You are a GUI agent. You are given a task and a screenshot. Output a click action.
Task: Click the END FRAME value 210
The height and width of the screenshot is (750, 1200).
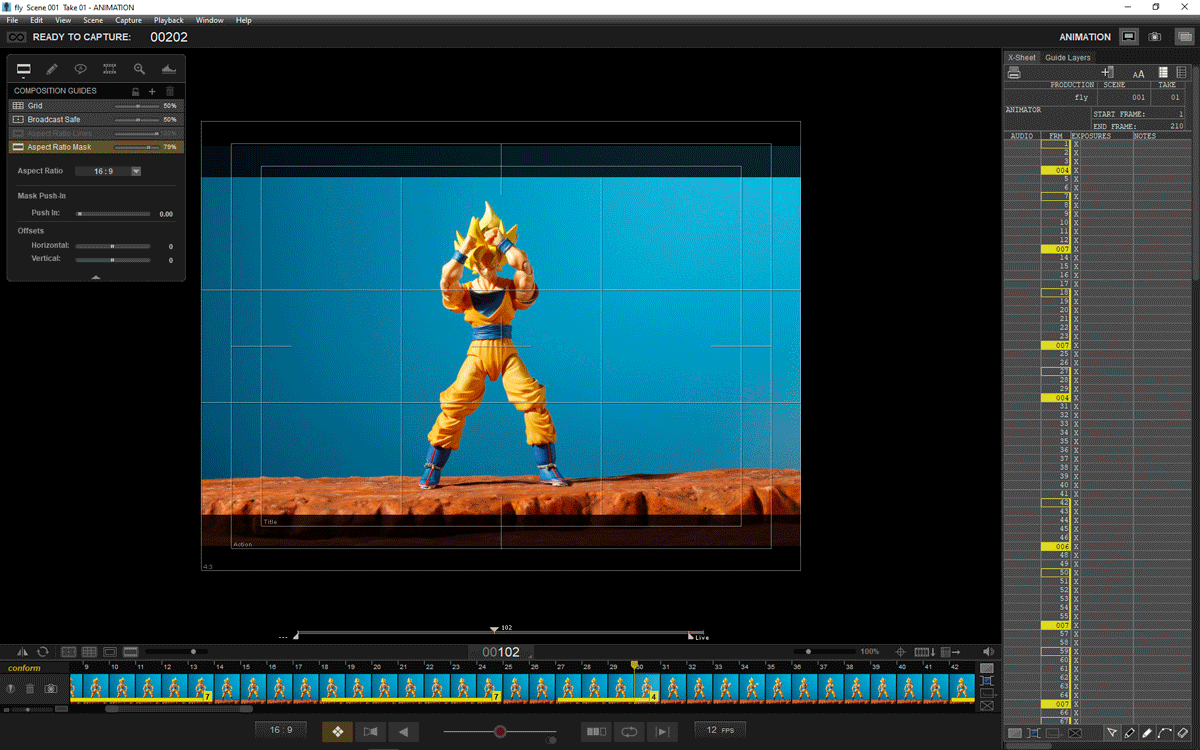coord(1176,126)
